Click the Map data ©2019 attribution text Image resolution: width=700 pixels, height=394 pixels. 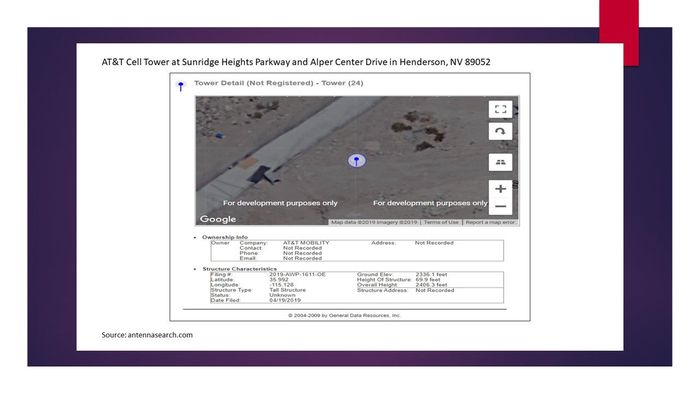pos(374,222)
